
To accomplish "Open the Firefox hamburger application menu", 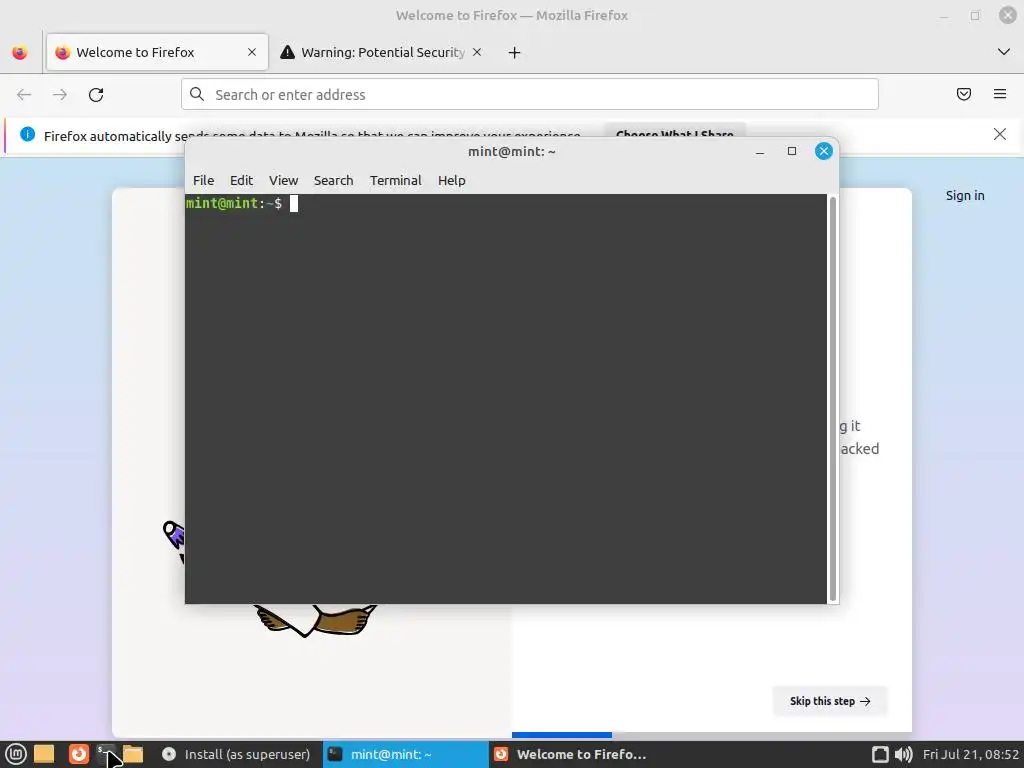I will pos(1000,95).
